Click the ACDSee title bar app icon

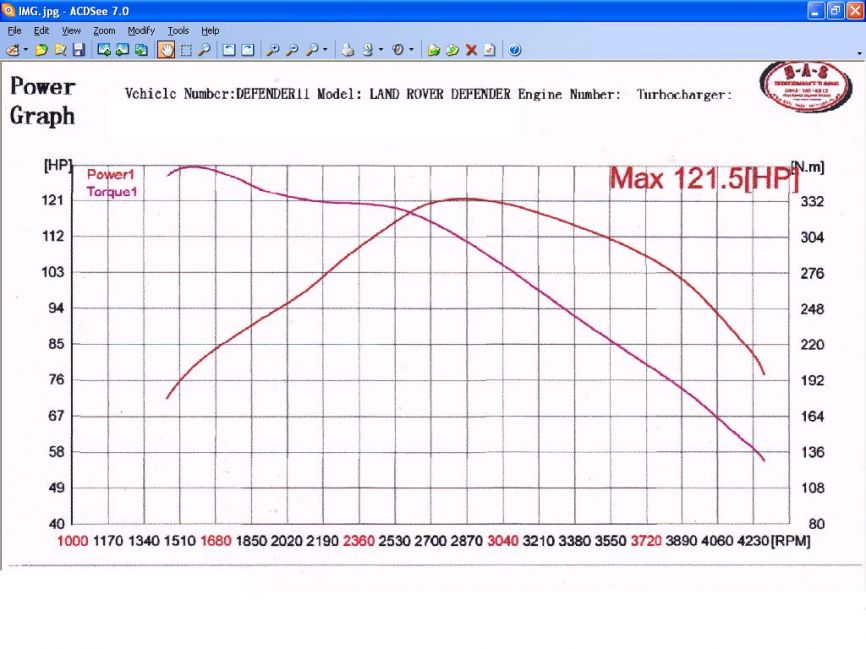click(8, 10)
